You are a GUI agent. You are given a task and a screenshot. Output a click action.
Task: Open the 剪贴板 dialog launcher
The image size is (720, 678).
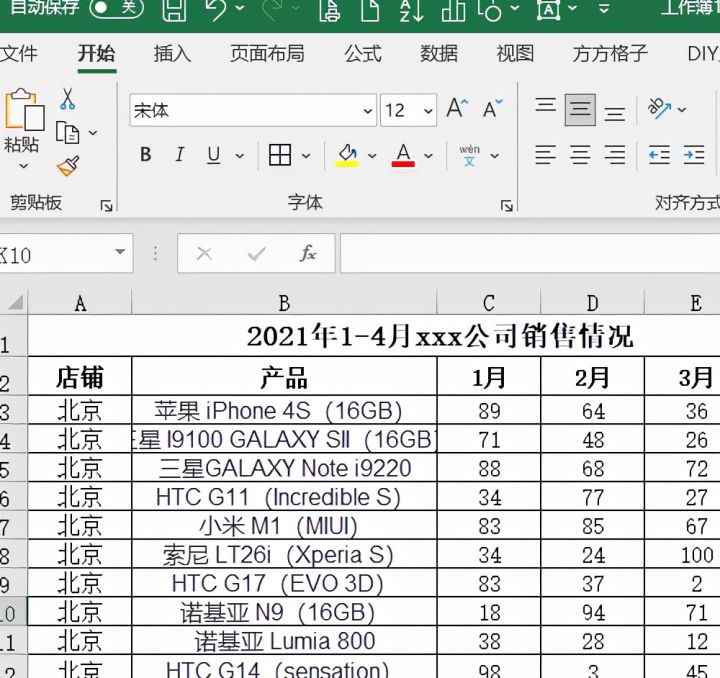(107, 206)
